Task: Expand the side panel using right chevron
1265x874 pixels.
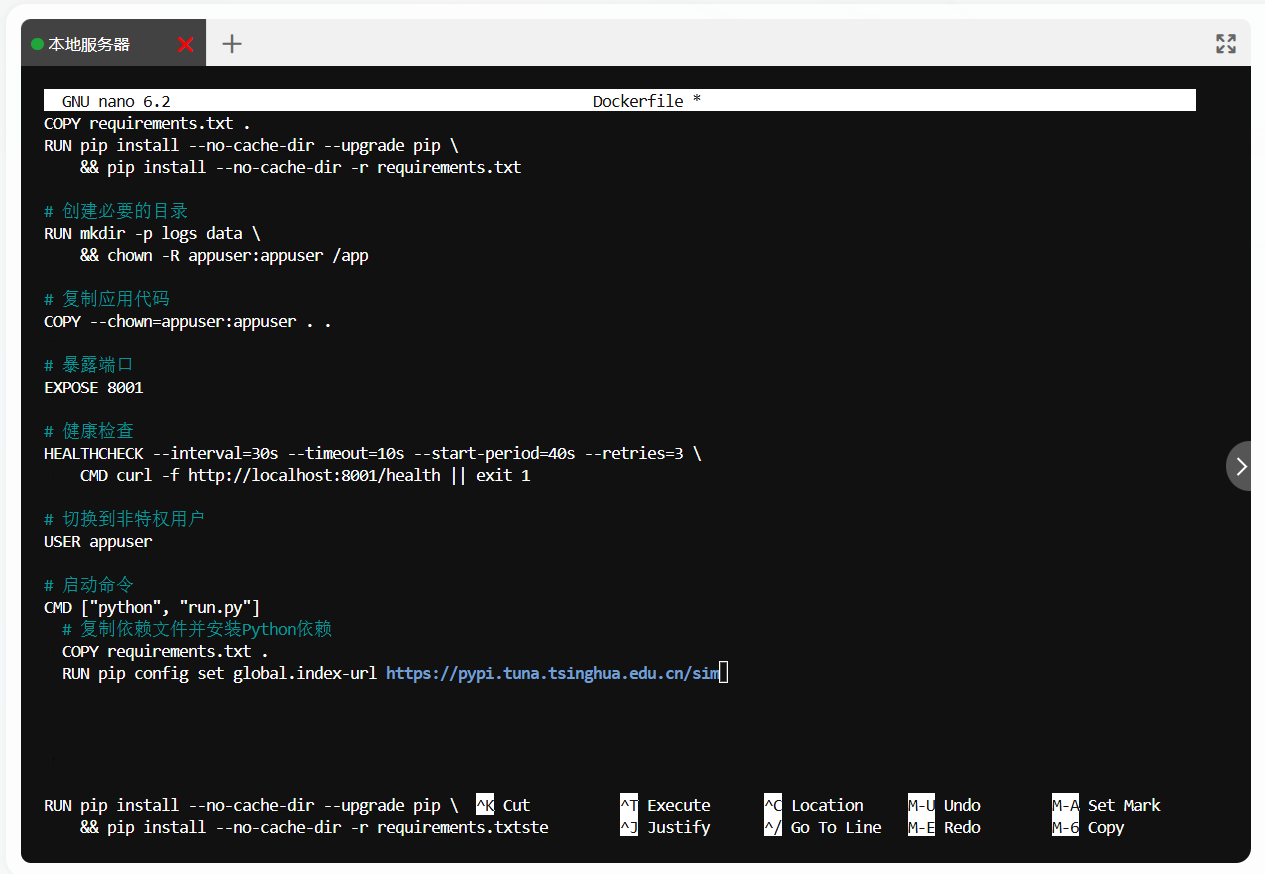Action: (x=1241, y=466)
